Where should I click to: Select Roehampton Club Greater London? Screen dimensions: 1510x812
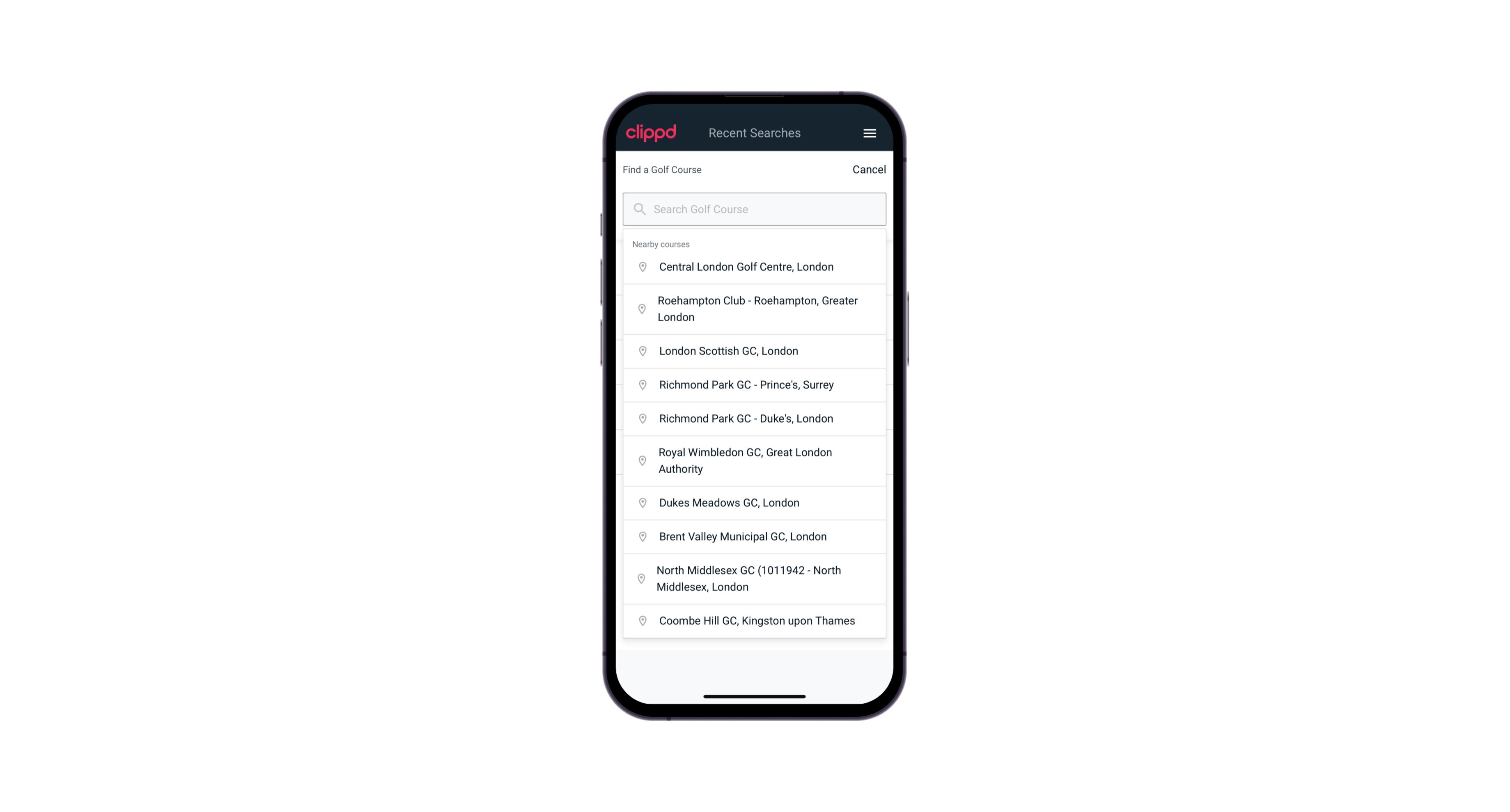pos(755,309)
